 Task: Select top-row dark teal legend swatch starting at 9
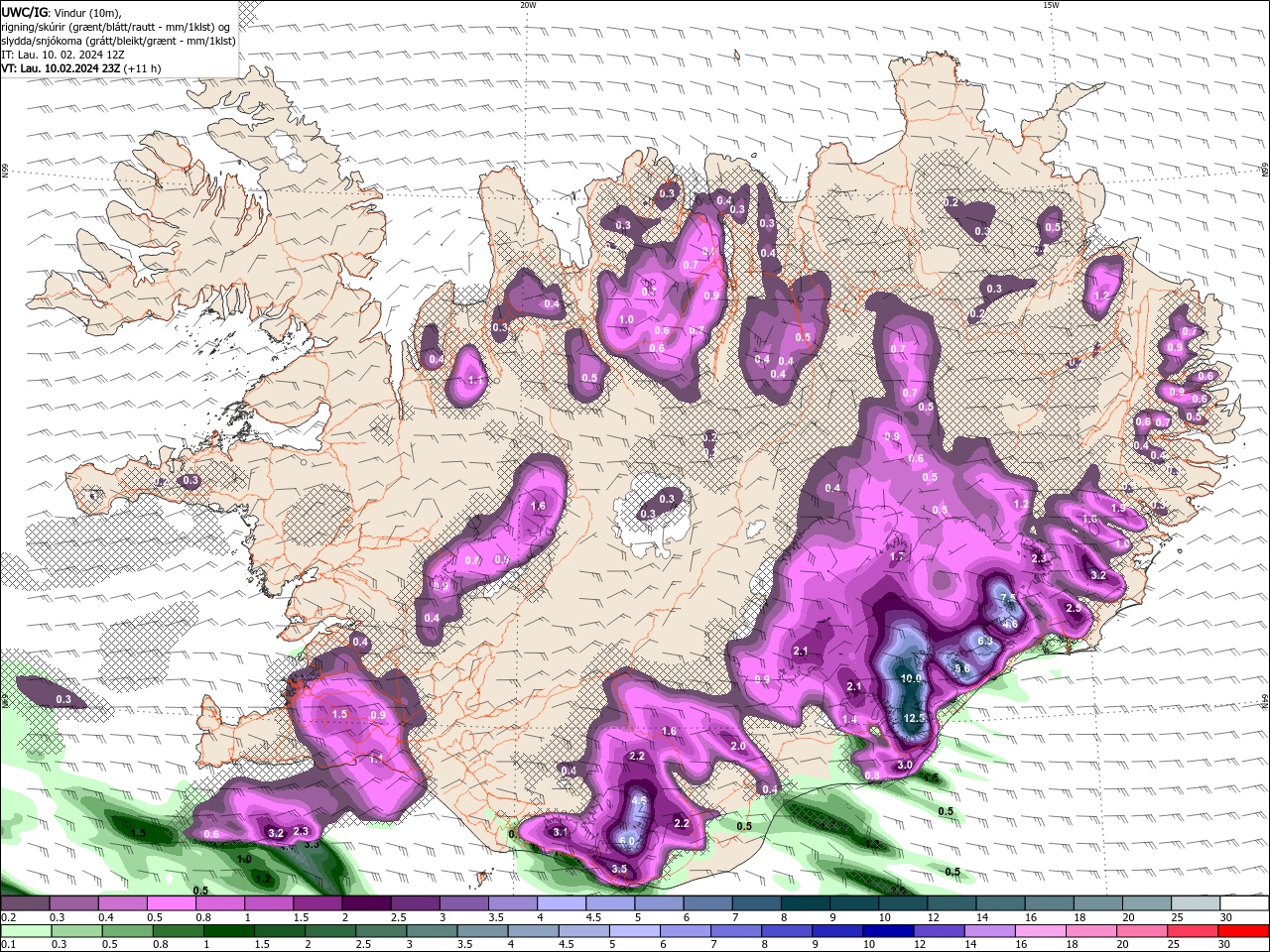click(x=854, y=903)
